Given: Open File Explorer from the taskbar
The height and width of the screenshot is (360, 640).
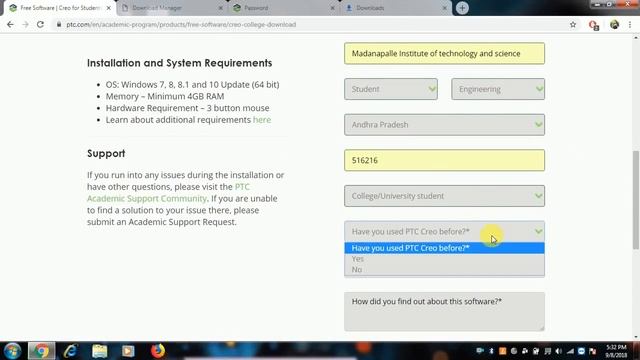Looking at the screenshot, I should pyautogui.click(x=99, y=351).
